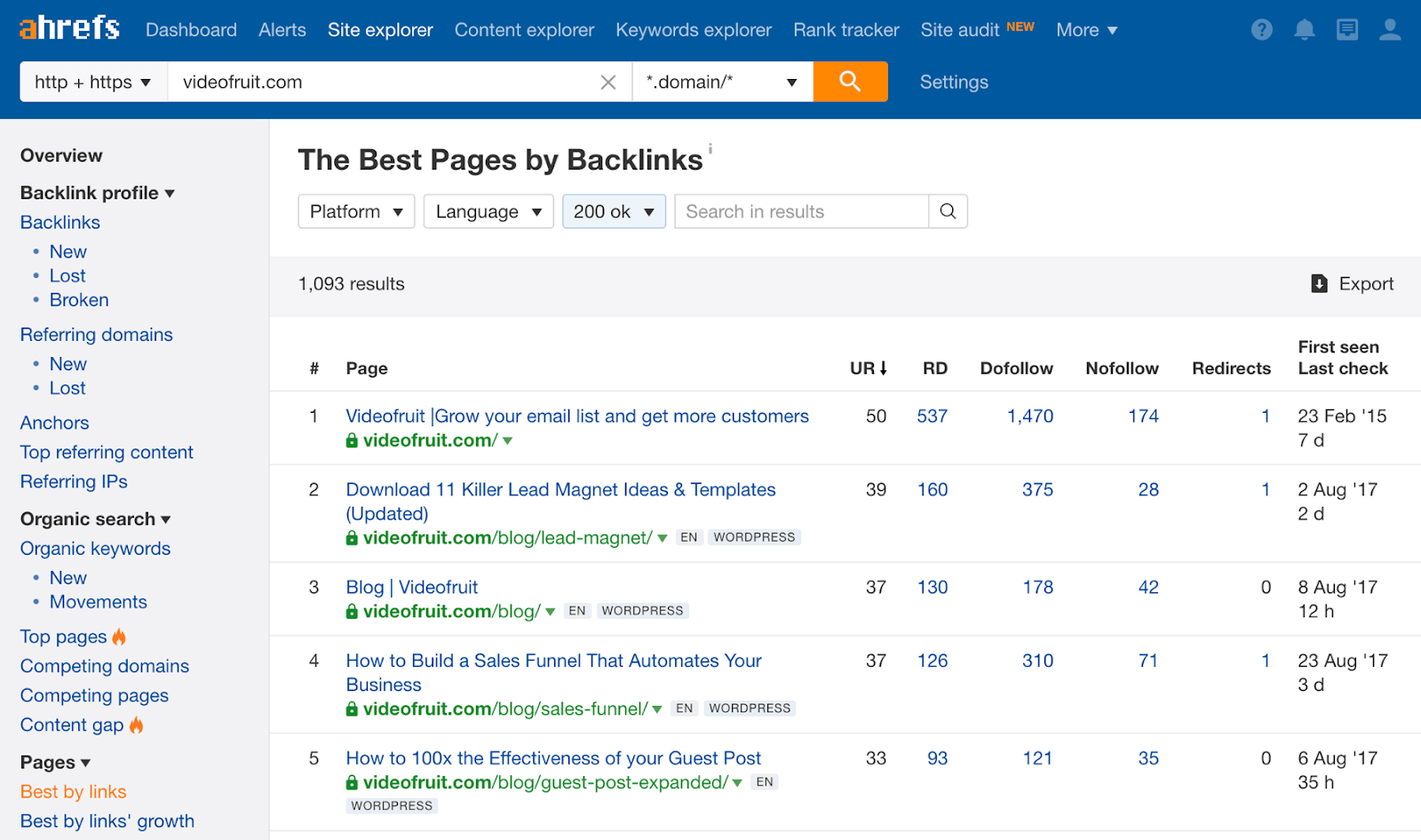Open the user account icon
This screenshot has width=1421, height=840.
point(1390,30)
